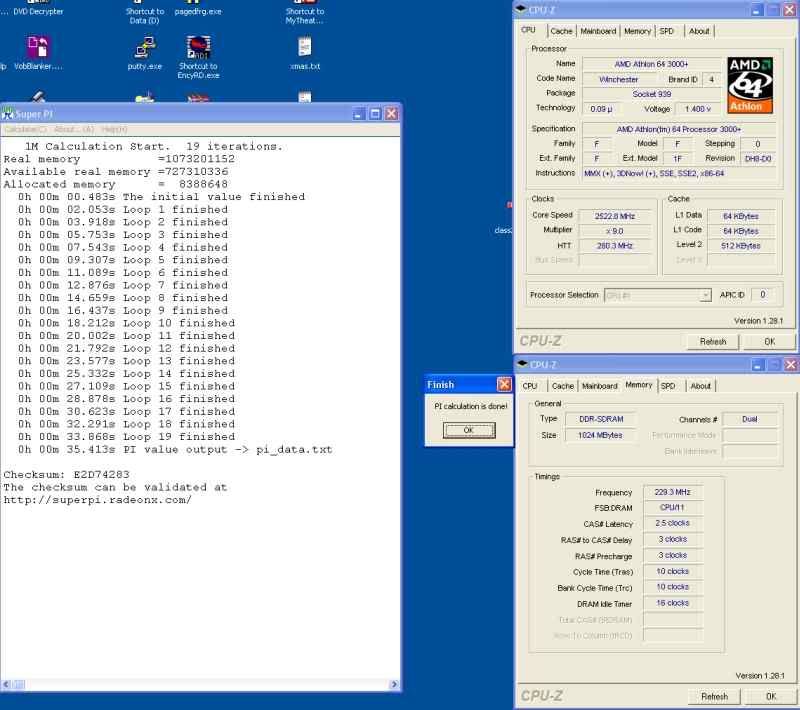The width and height of the screenshot is (800, 710).
Task: Open About tab in upper CPU-Z
Action: point(699,31)
